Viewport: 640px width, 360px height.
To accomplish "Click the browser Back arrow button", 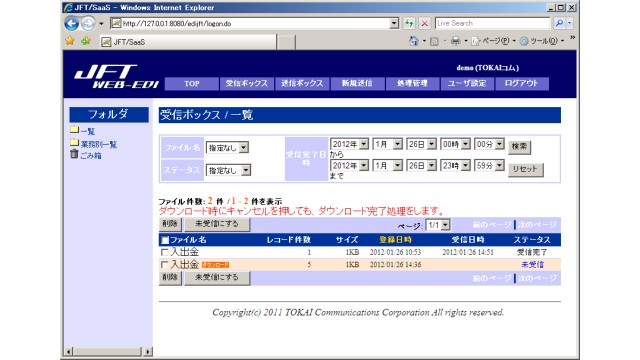I will [x=71, y=24].
